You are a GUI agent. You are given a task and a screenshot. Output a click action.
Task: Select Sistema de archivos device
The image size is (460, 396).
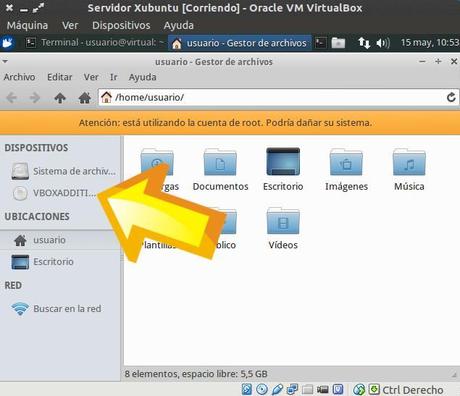63,171
